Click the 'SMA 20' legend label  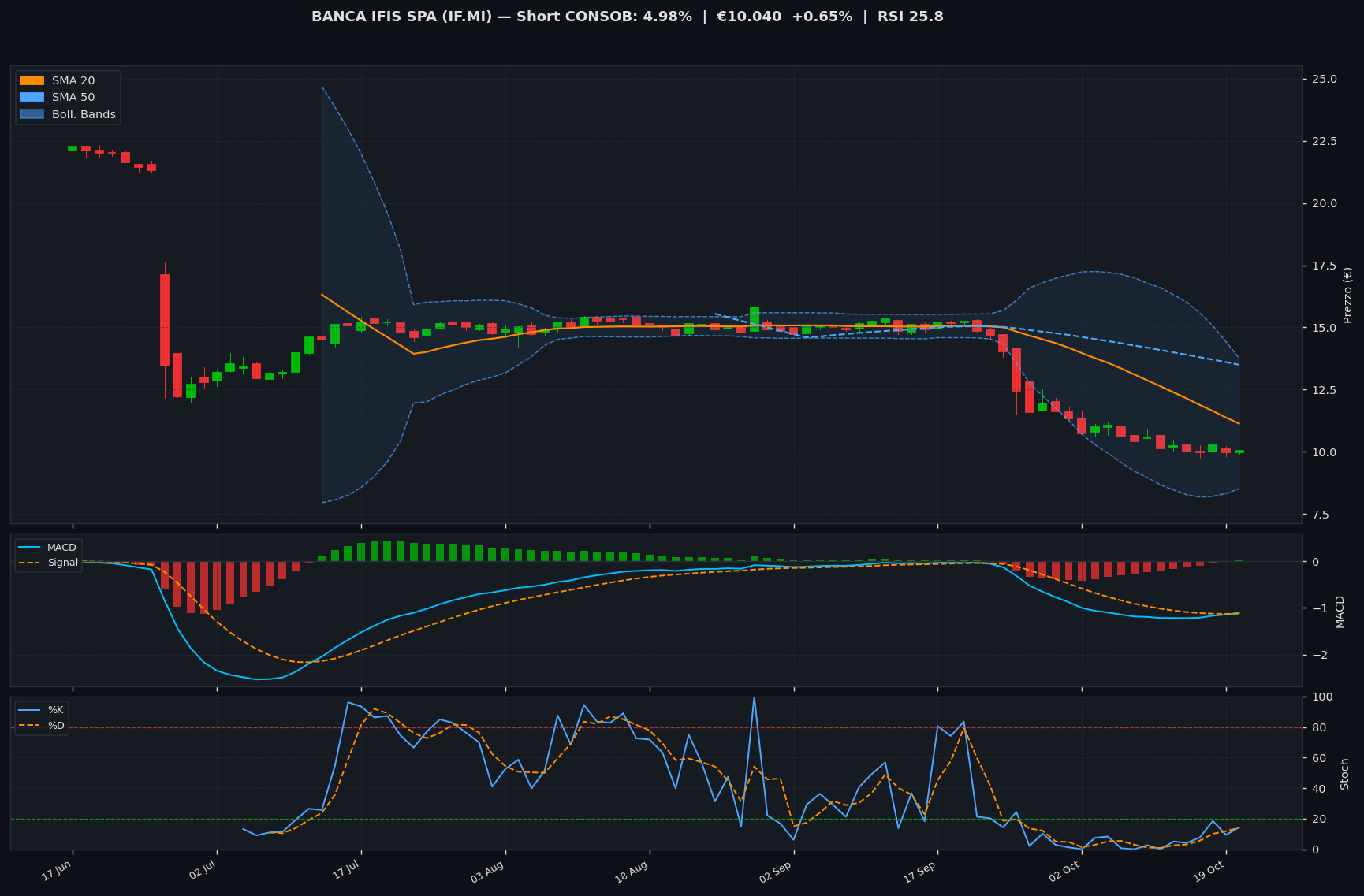pyautogui.click(x=73, y=80)
